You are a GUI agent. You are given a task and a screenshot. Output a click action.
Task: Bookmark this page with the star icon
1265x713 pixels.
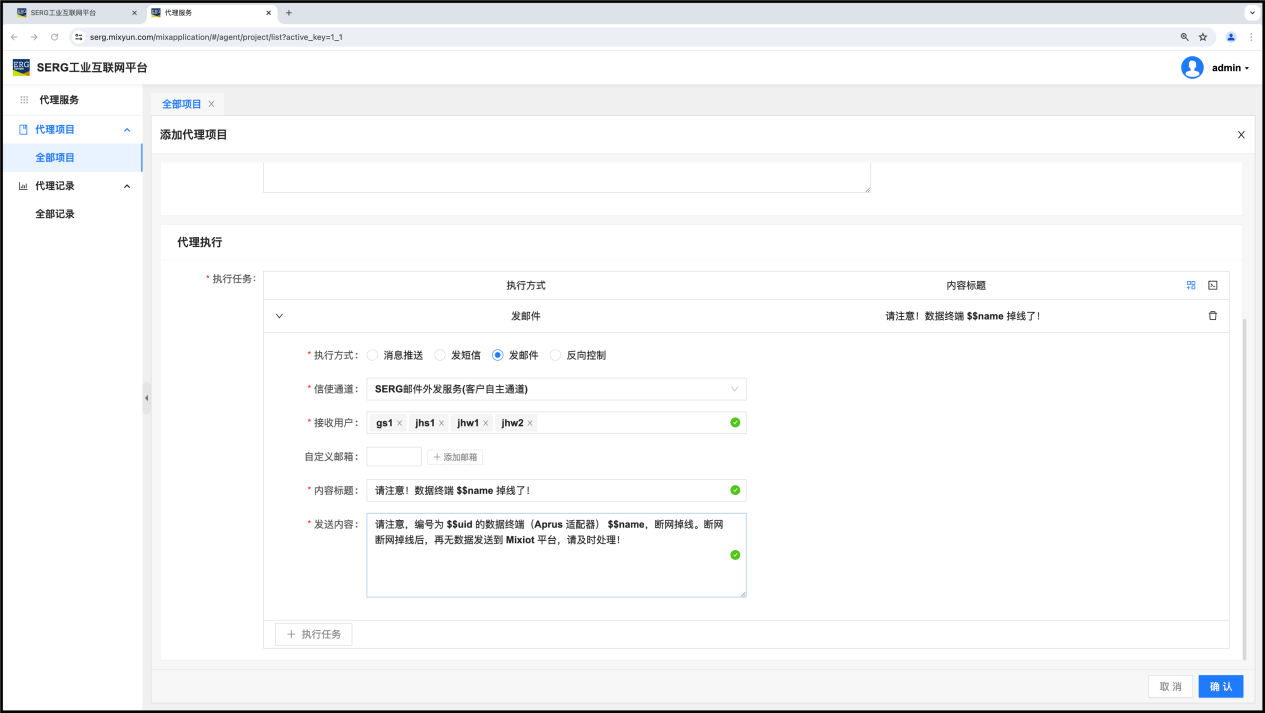pyautogui.click(x=1203, y=37)
